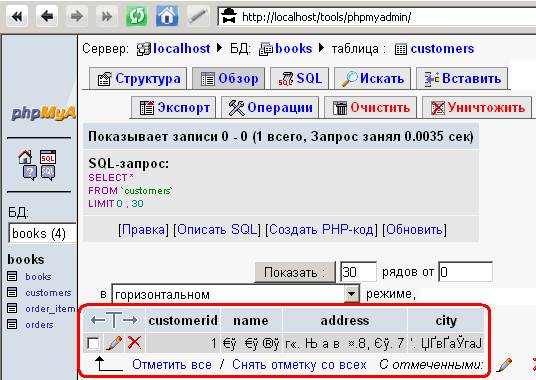Open the books database heading in sidebar

tap(26, 259)
